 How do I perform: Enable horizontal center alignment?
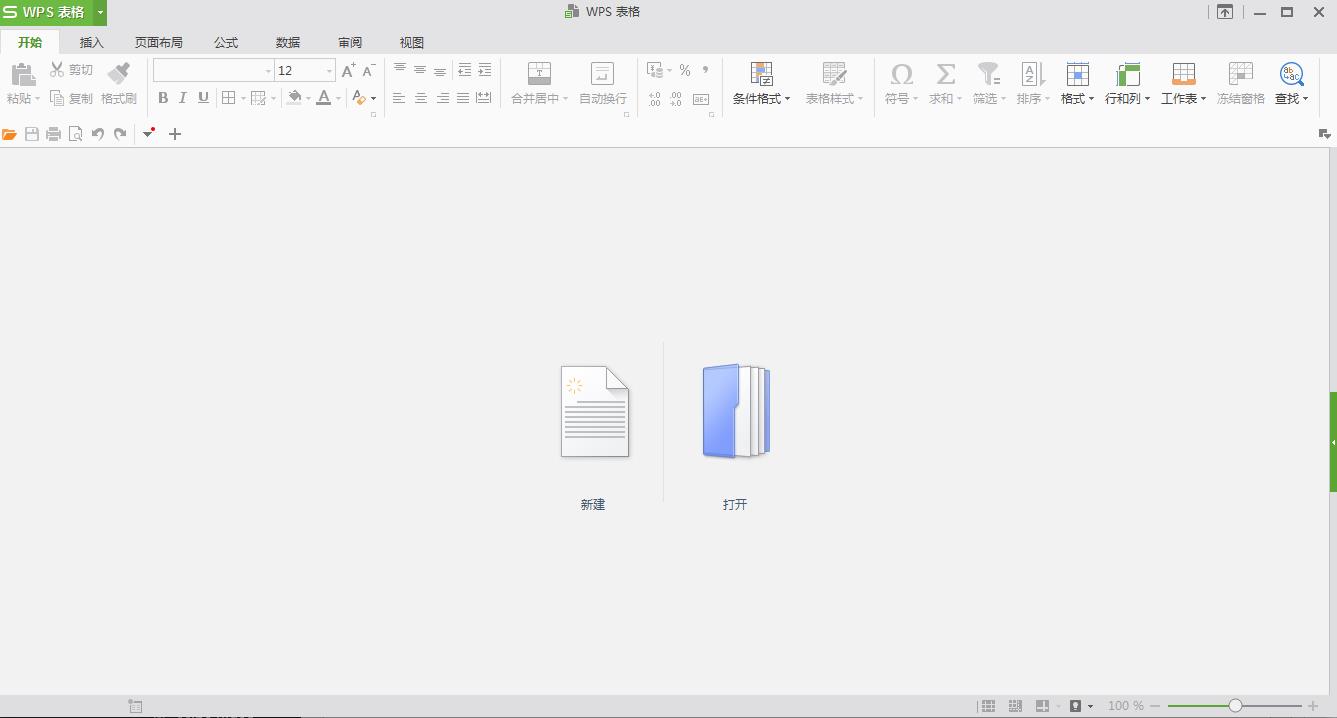[x=420, y=98]
